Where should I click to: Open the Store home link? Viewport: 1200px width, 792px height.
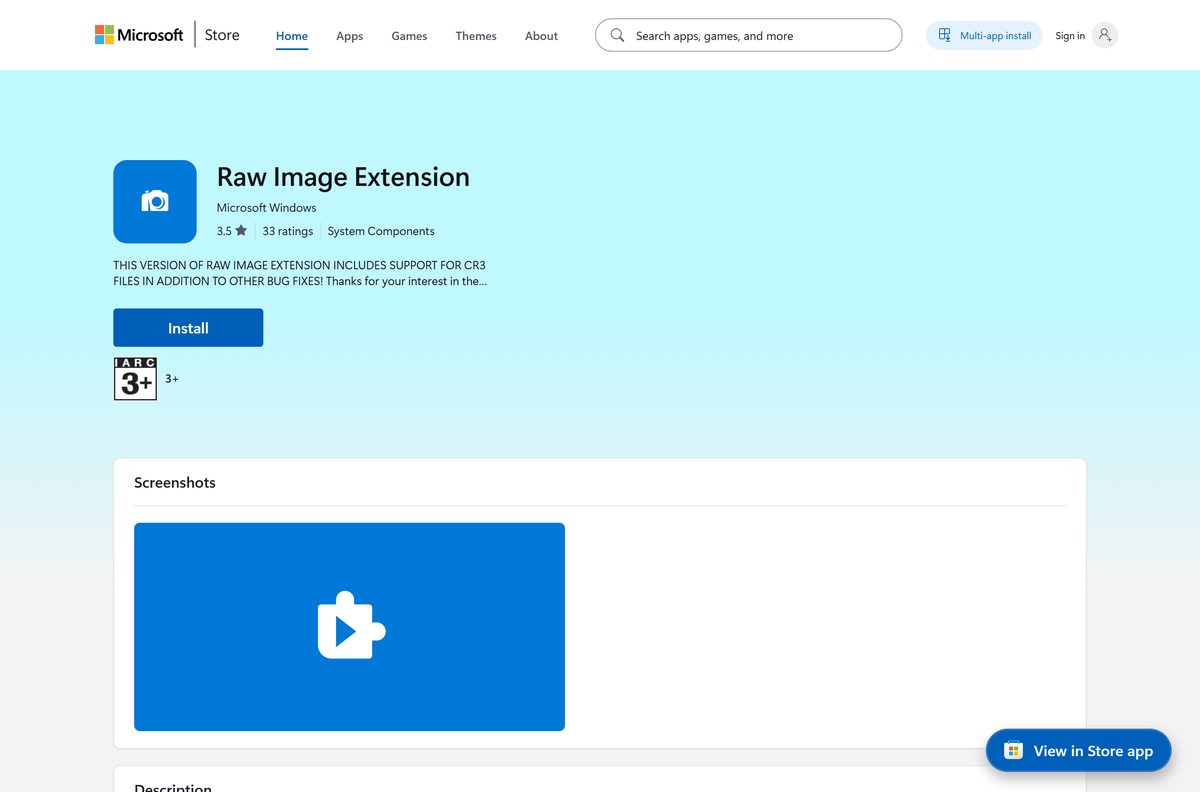pyautogui.click(x=222, y=35)
